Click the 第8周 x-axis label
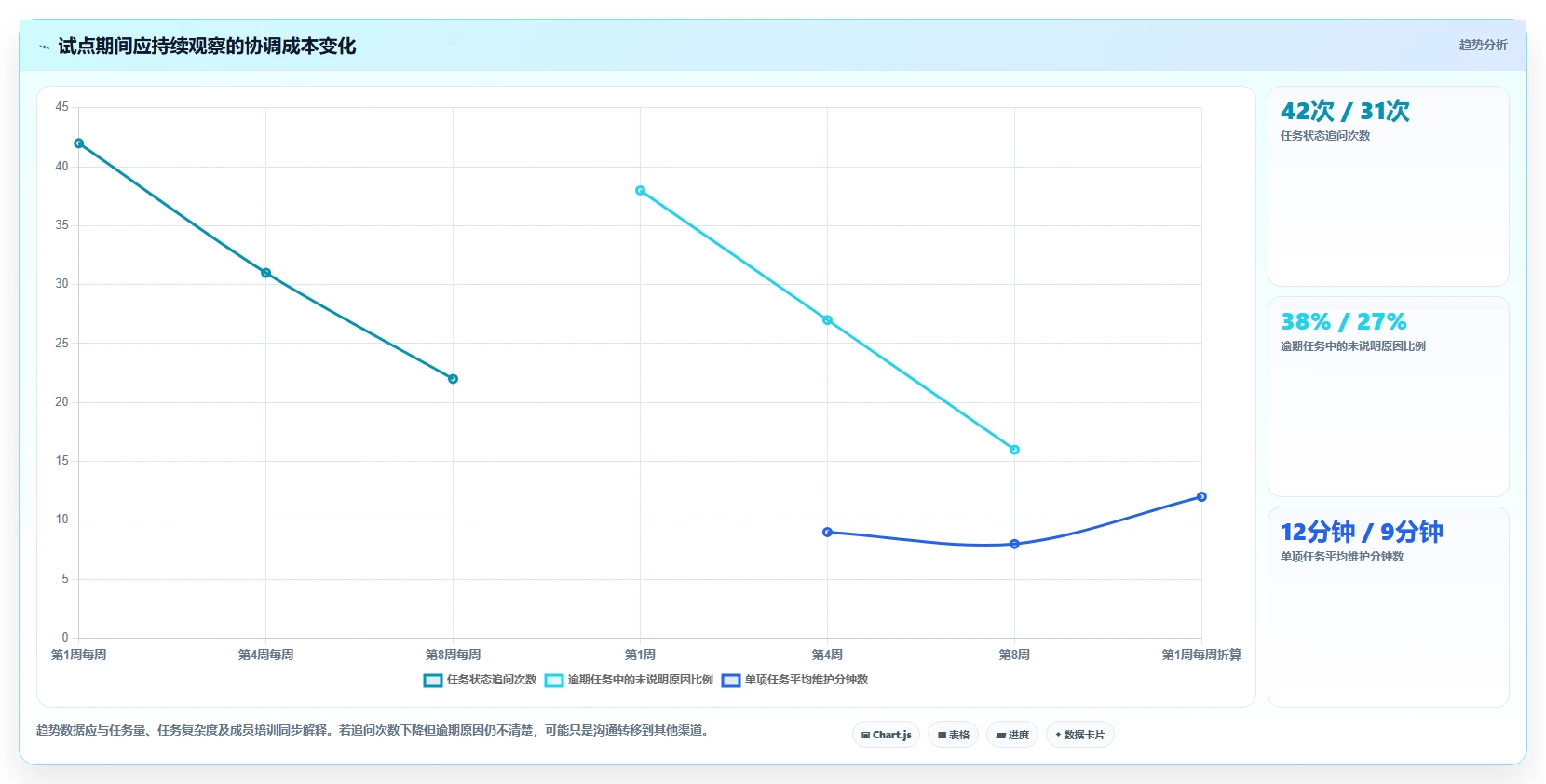Viewport: 1546px width, 784px height. [1015, 655]
